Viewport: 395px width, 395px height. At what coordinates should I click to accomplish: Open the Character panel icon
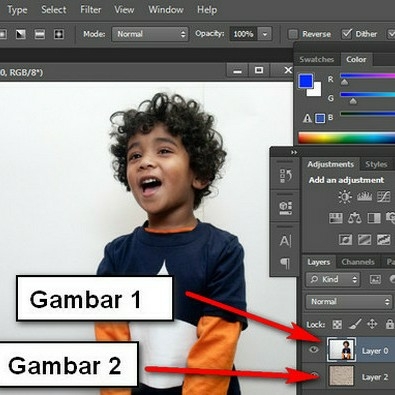pos(285,241)
